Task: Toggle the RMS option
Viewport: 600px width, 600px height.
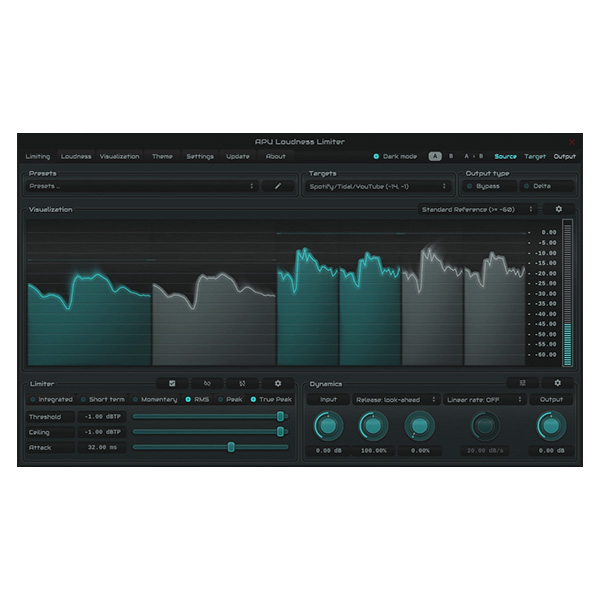Action: (x=197, y=399)
